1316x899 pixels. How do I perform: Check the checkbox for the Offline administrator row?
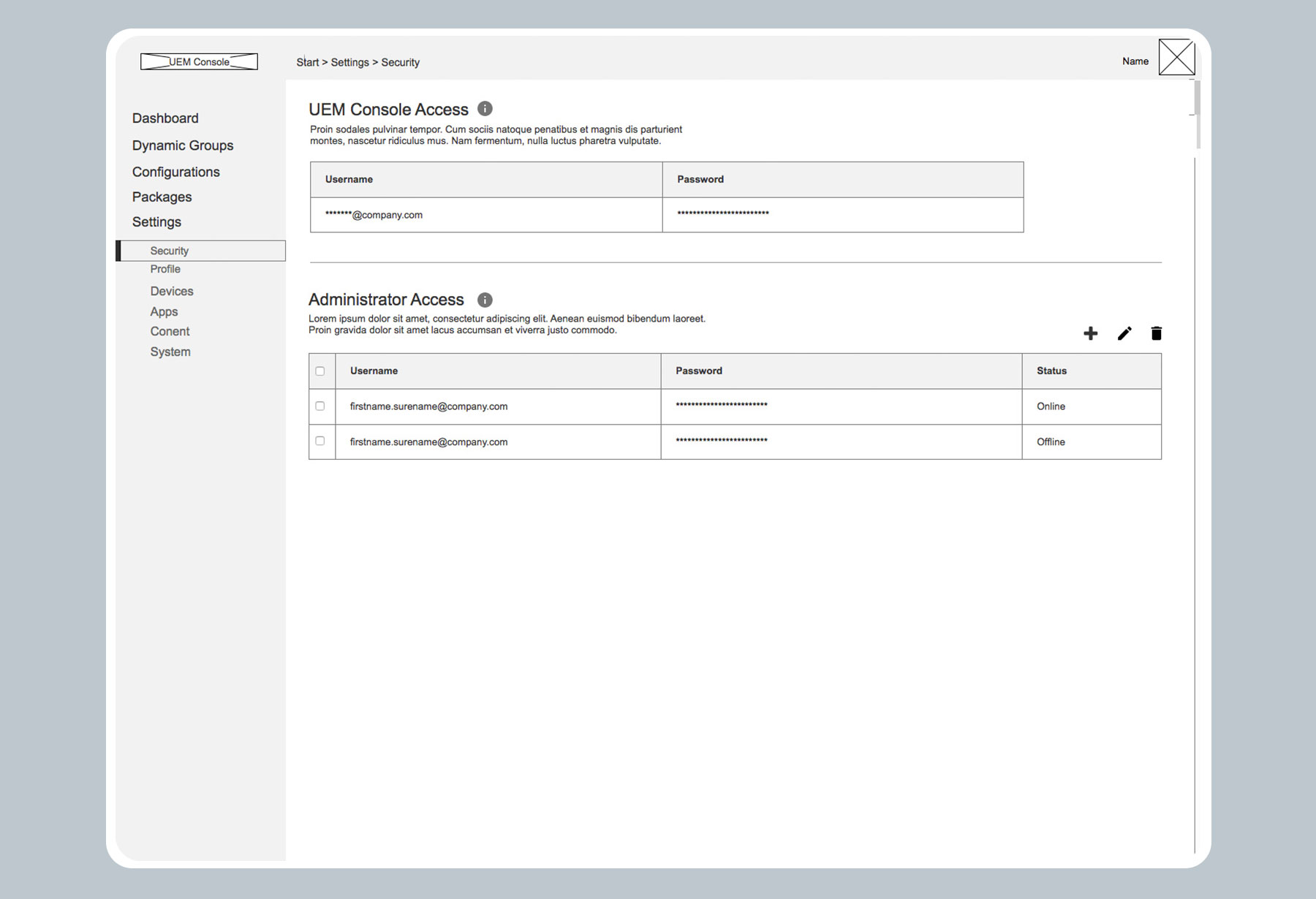point(320,441)
